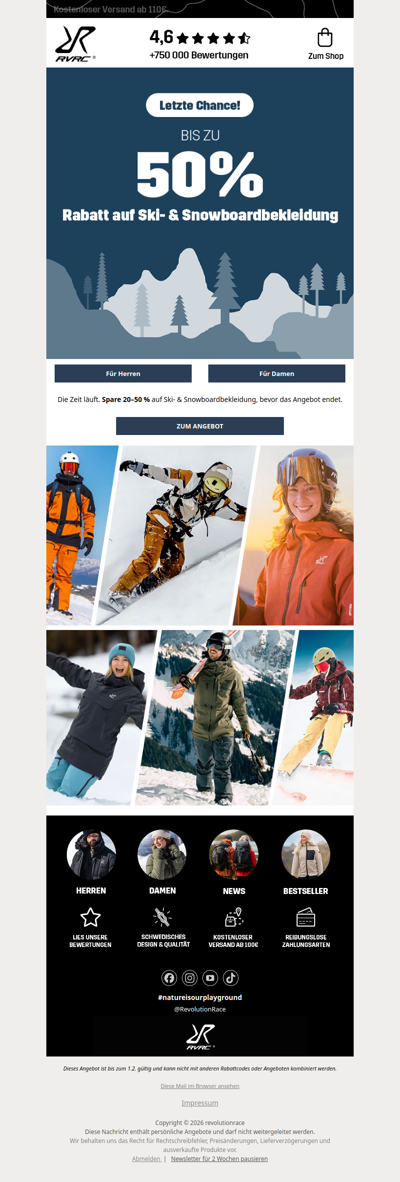This screenshot has height=1182, width=400.
Task: Open the Facebook social icon
Action: 169,978
